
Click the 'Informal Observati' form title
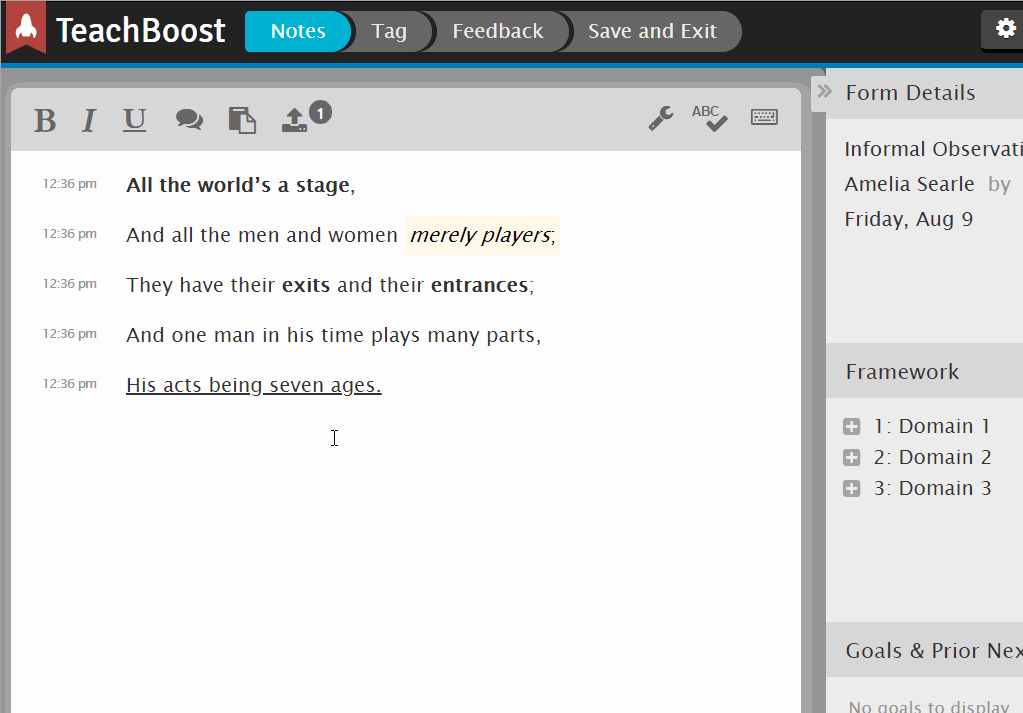point(934,149)
